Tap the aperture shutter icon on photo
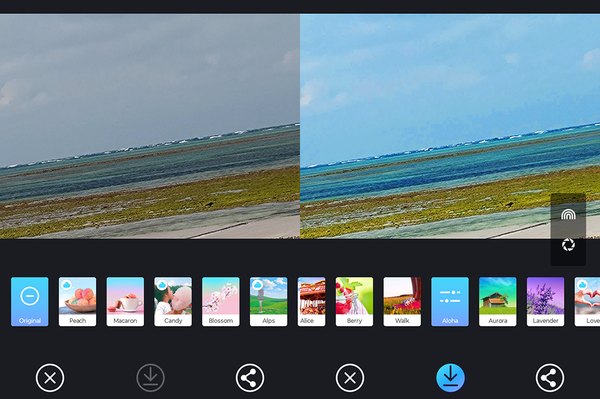600x399 pixels. tap(568, 245)
